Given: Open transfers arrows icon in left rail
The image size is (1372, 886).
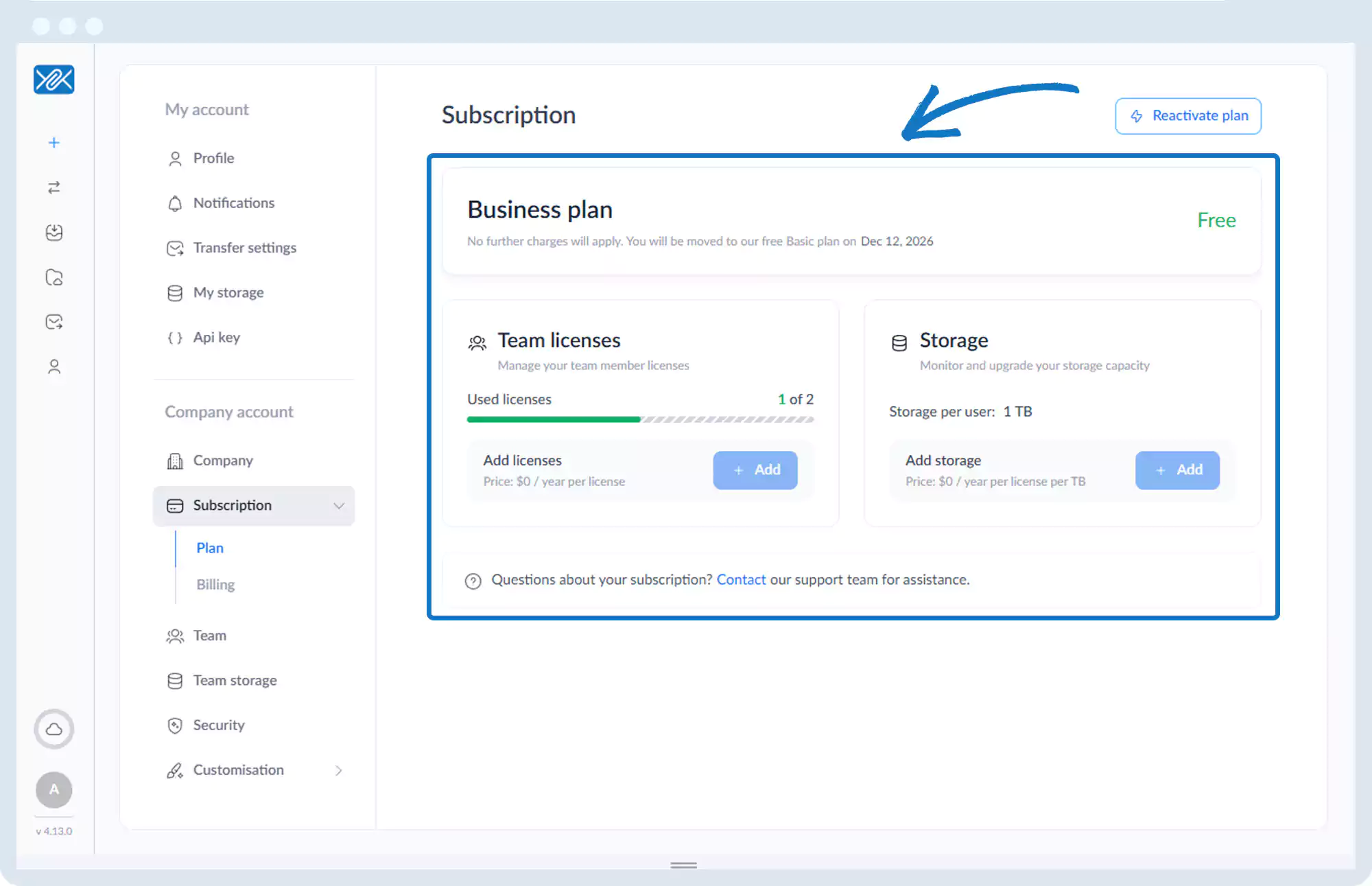Looking at the screenshot, I should click(x=54, y=187).
